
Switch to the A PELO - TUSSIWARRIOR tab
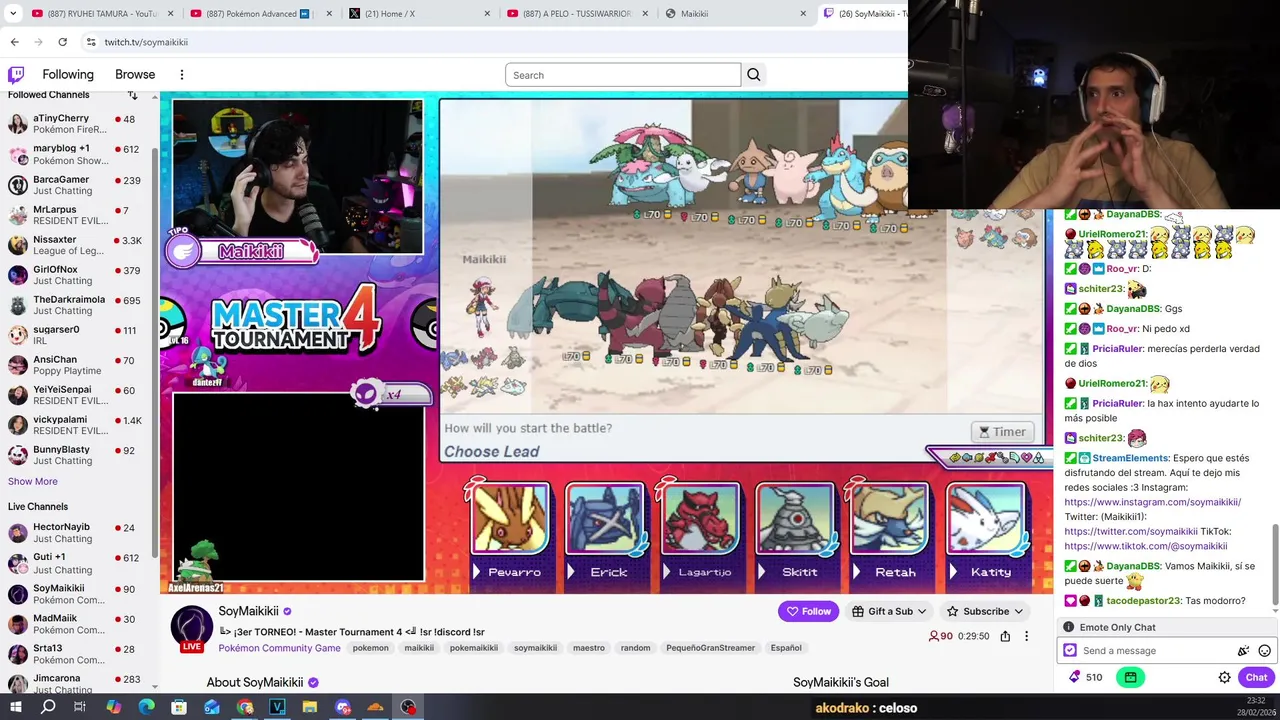(x=578, y=14)
